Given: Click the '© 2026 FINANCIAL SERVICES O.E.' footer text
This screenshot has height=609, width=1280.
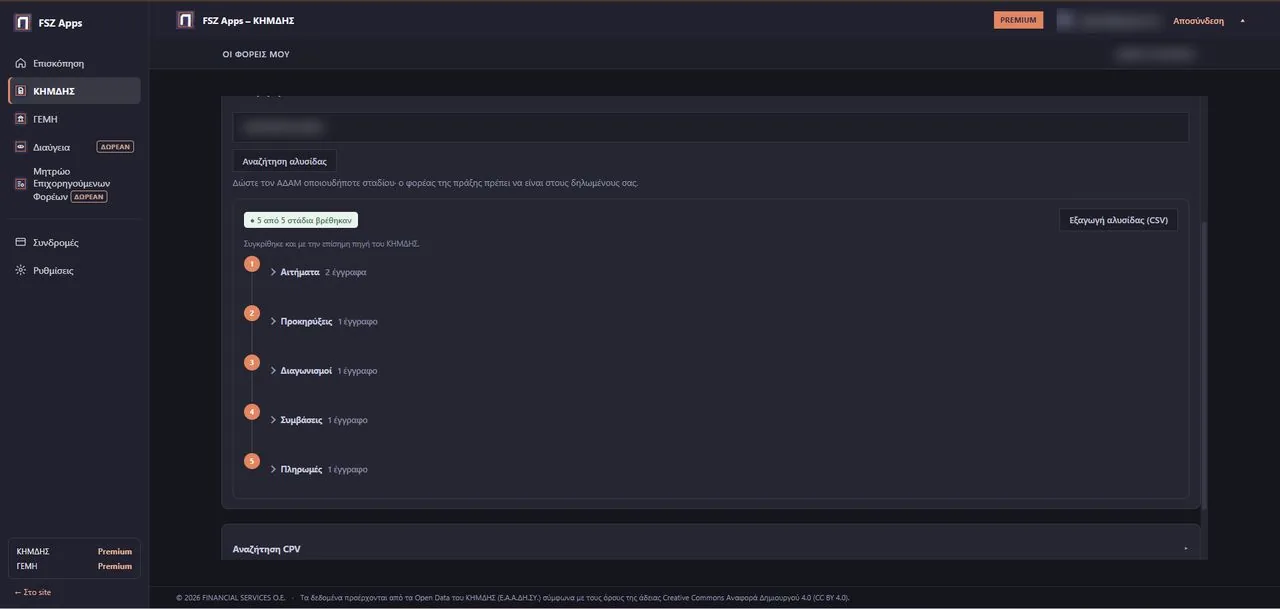Looking at the screenshot, I should pyautogui.click(x=231, y=598).
